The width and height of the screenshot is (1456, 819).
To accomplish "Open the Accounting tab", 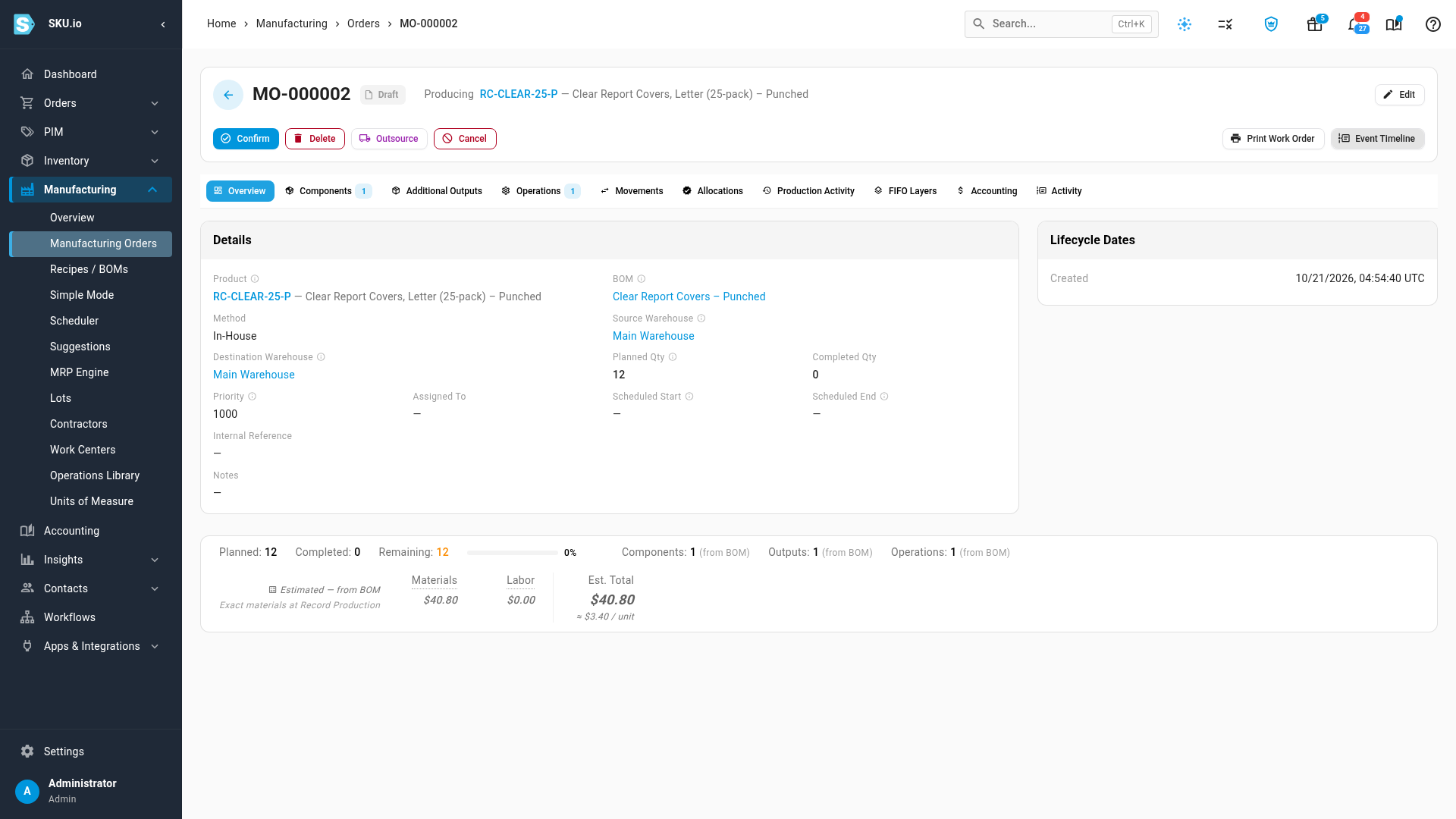I will 987,191.
